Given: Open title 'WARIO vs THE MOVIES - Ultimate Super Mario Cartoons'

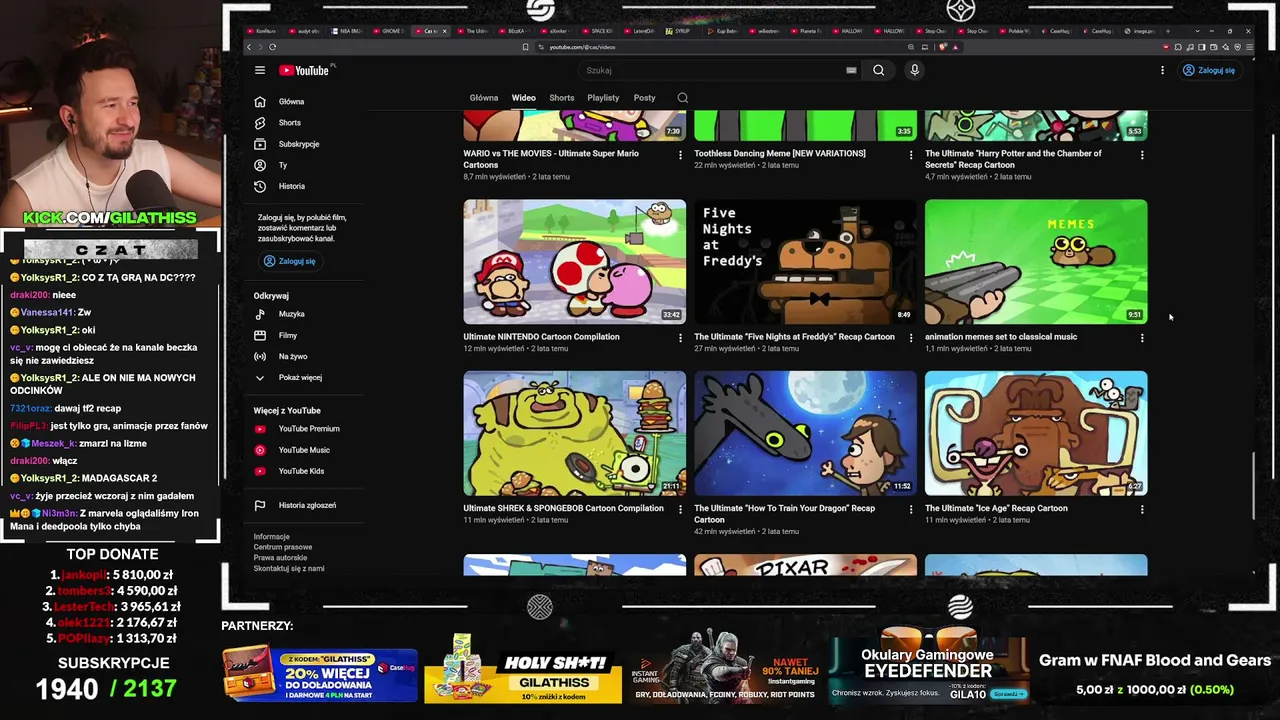Looking at the screenshot, I should tap(551, 159).
